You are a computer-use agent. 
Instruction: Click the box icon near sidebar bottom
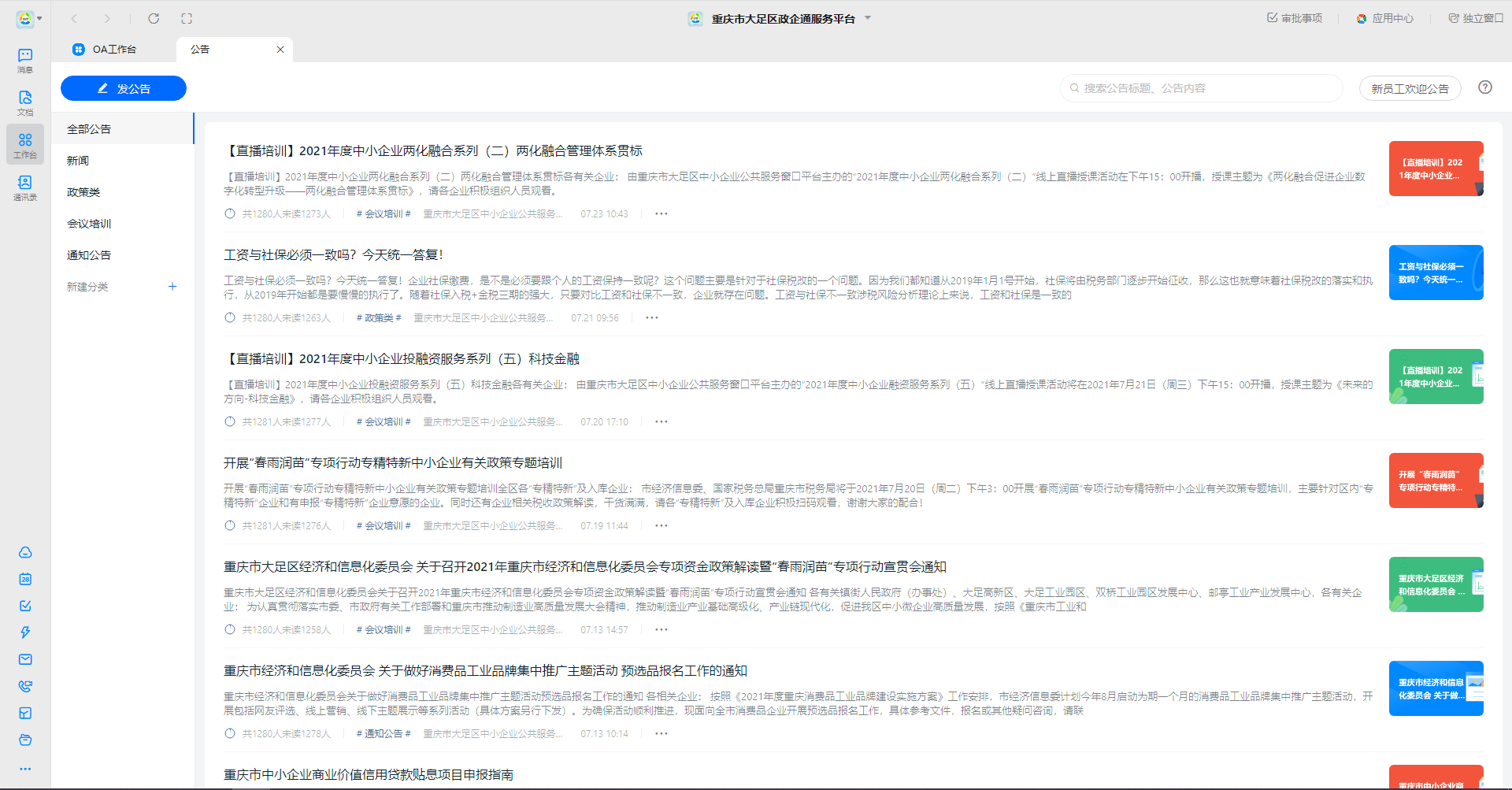25,713
